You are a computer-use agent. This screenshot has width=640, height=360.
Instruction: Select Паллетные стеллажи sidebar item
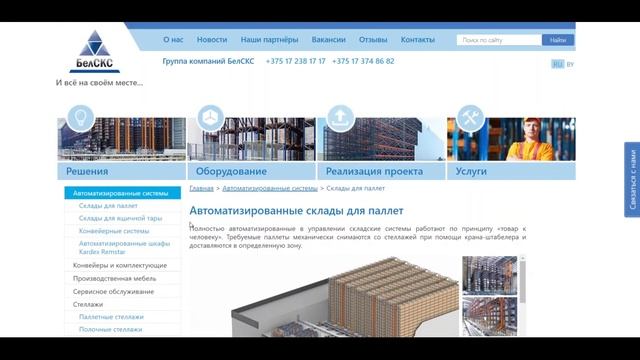111,317
